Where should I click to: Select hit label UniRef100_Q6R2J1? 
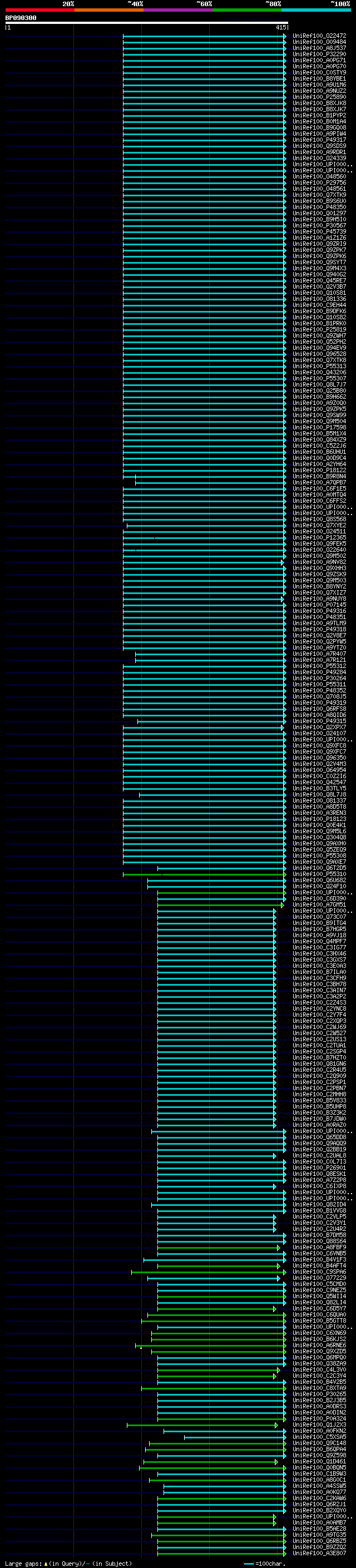(x=319, y=1504)
